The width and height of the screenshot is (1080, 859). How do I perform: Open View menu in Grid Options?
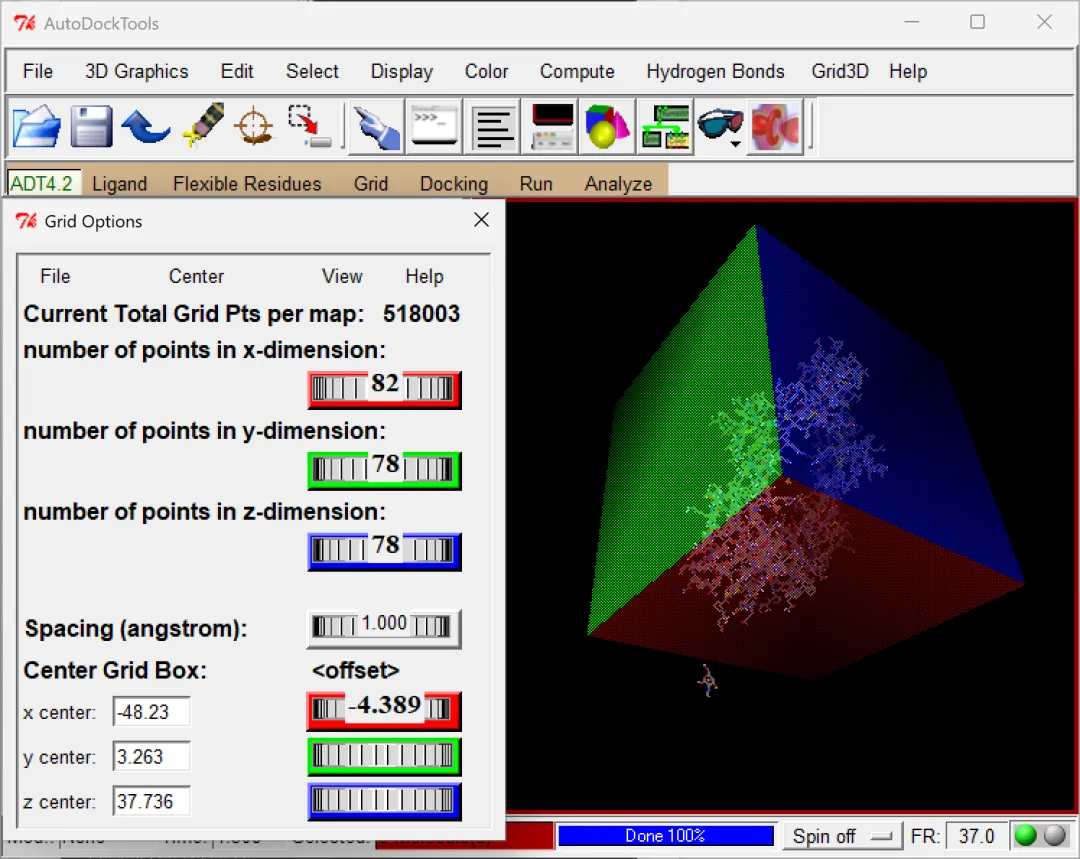point(342,276)
